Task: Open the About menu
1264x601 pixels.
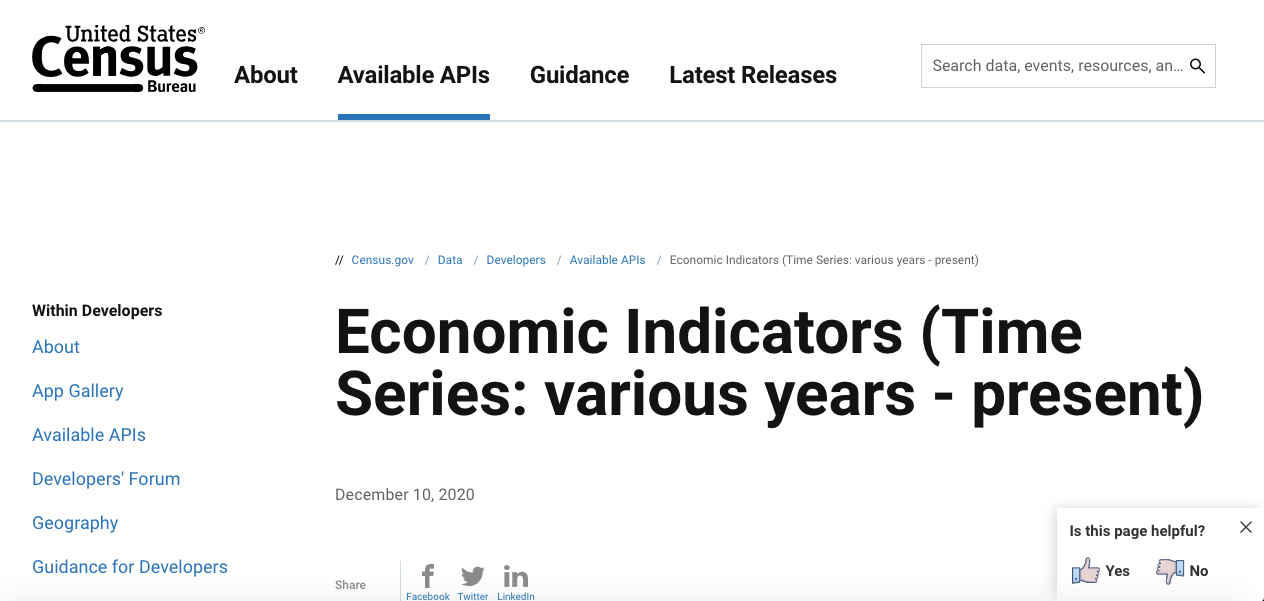Action: coord(266,75)
